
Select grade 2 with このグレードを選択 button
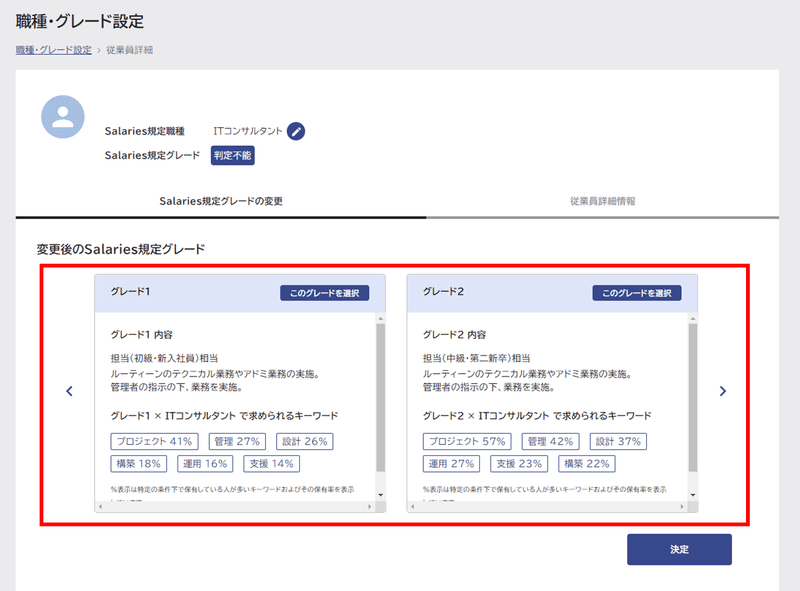coord(637,293)
